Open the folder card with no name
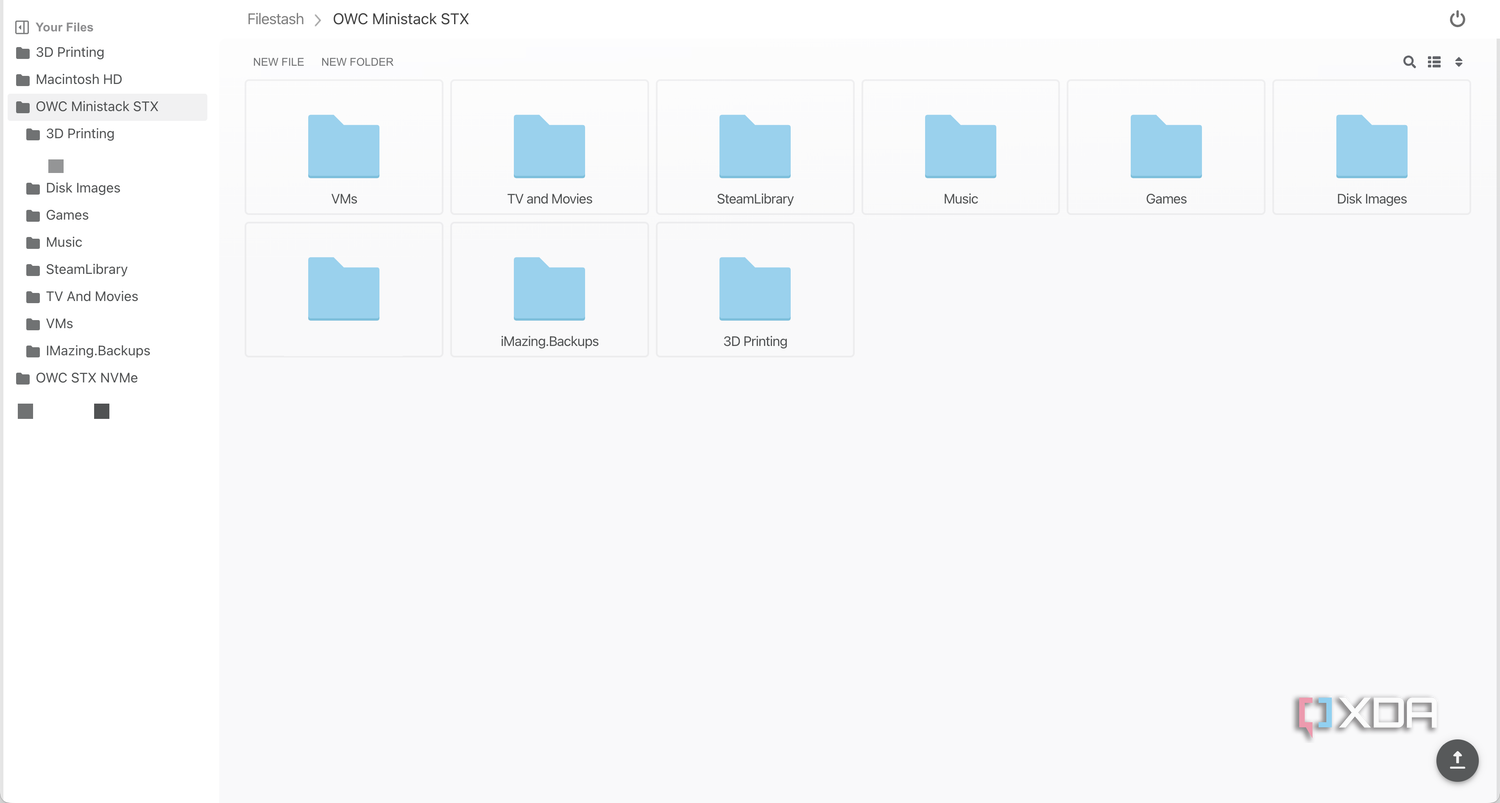The height and width of the screenshot is (803, 1500). click(344, 289)
